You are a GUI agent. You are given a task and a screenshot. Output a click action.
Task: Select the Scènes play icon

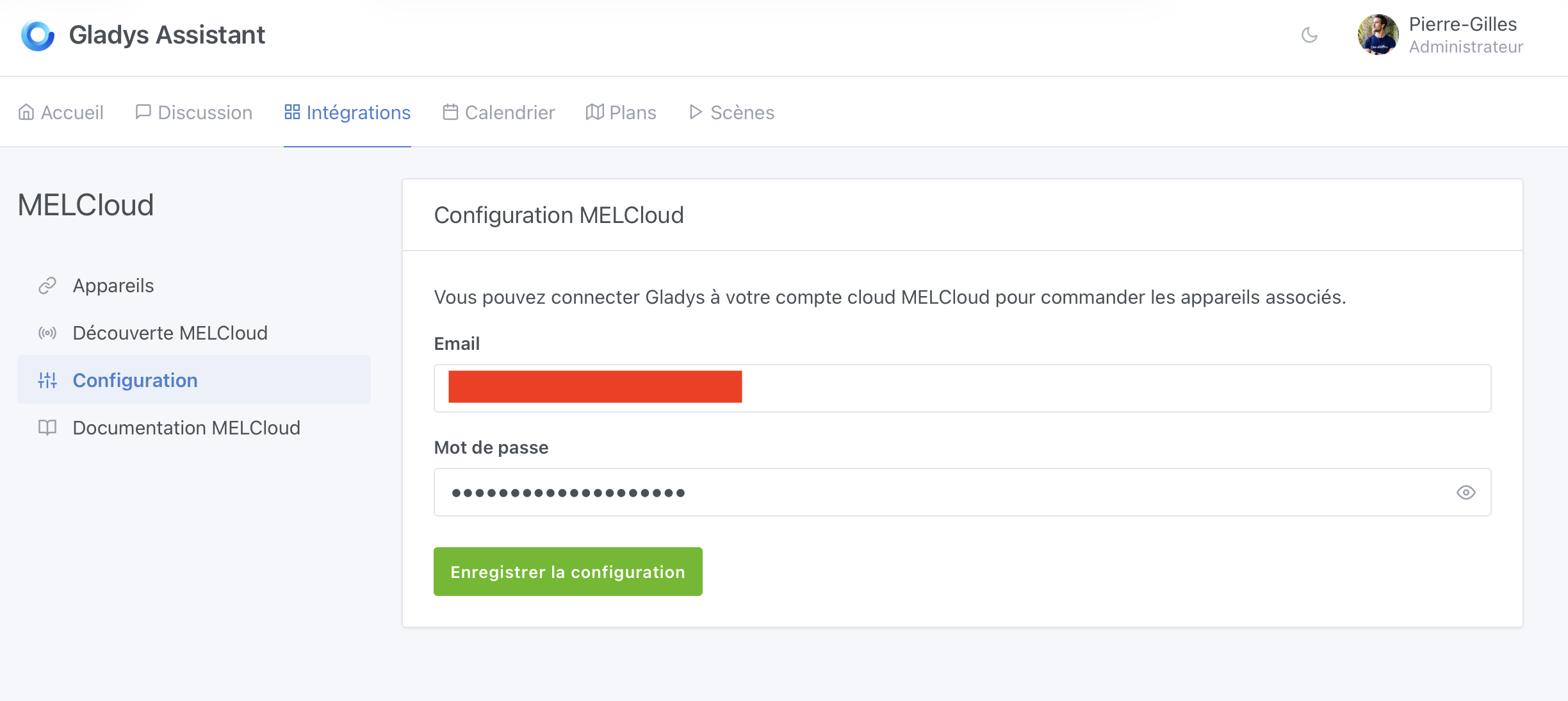[x=696, y=111]
